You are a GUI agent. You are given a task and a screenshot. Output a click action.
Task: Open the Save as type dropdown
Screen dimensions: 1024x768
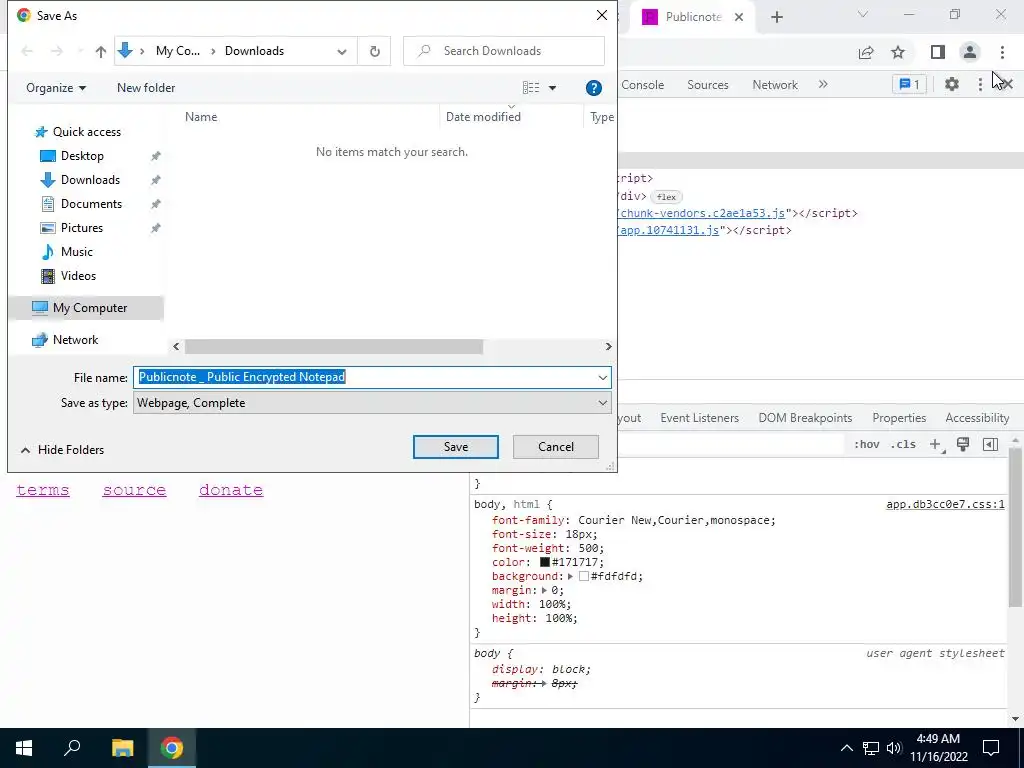372,403
